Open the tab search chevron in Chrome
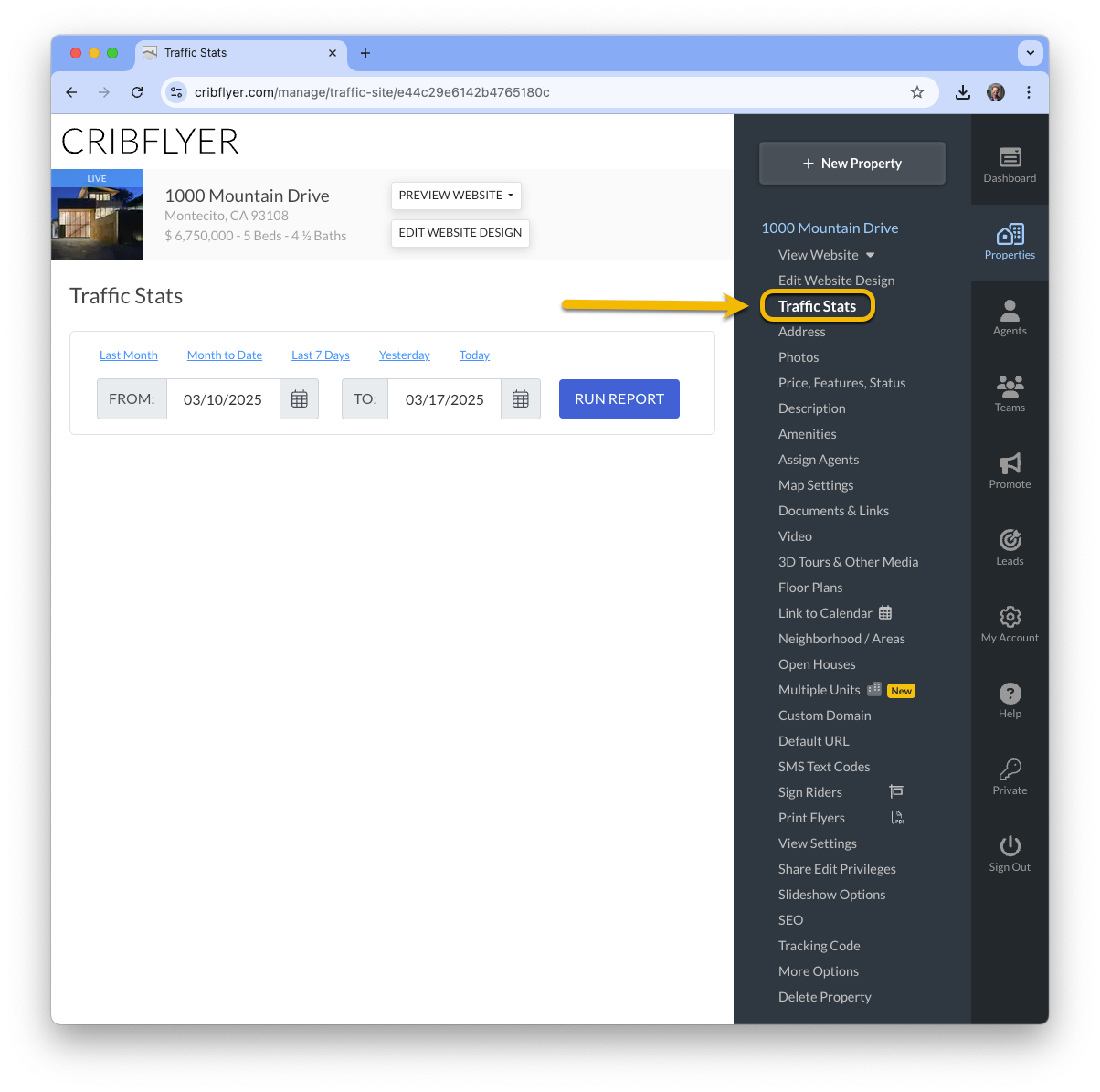 pos(1031,53)
